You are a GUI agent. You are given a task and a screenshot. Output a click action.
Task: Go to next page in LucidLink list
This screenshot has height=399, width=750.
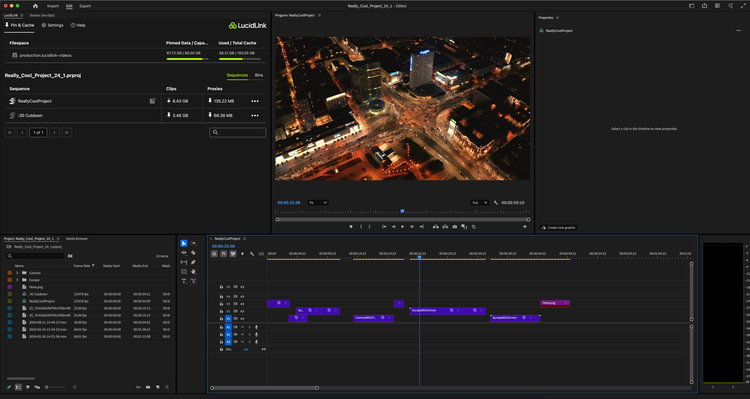[x=55, y=133]
